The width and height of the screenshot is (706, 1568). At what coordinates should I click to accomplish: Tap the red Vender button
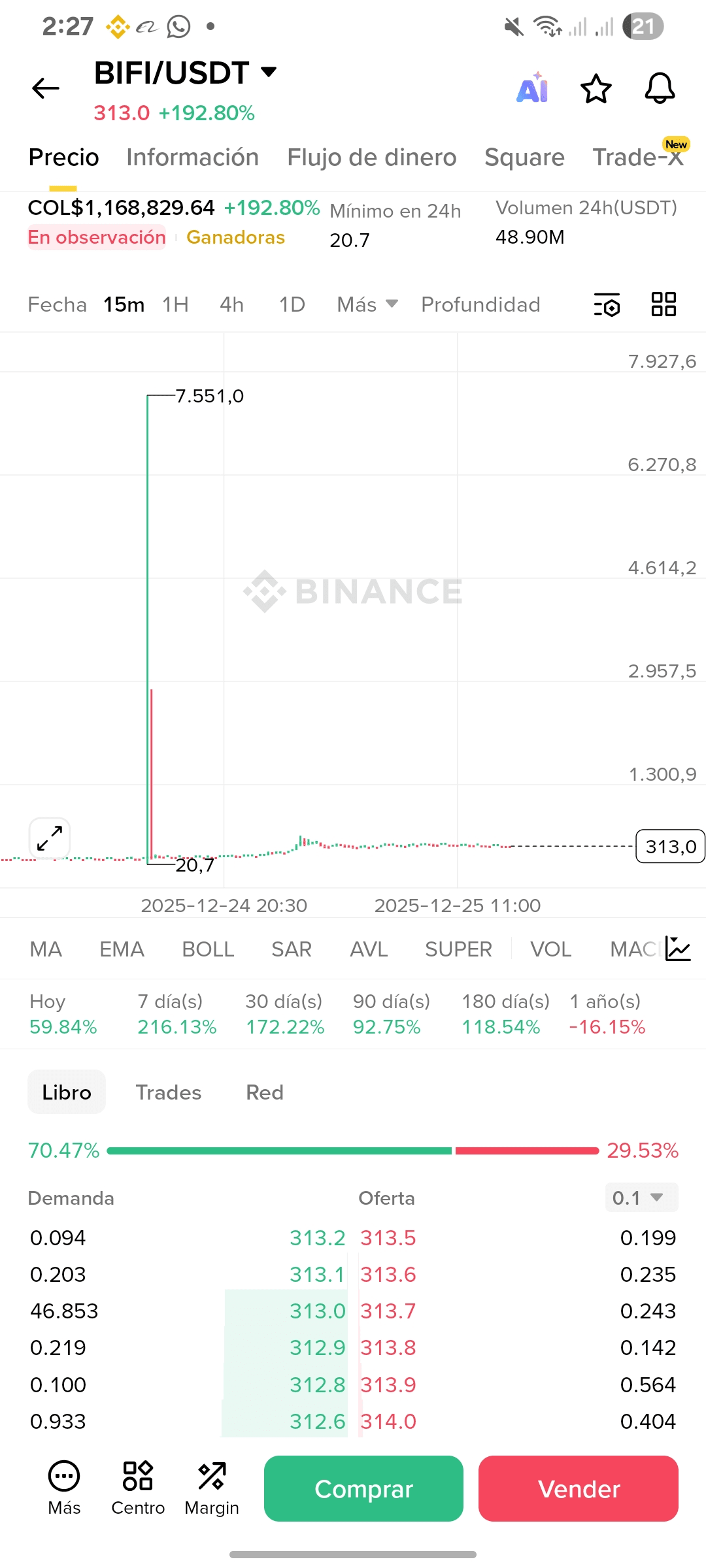tap(579, 1488)
